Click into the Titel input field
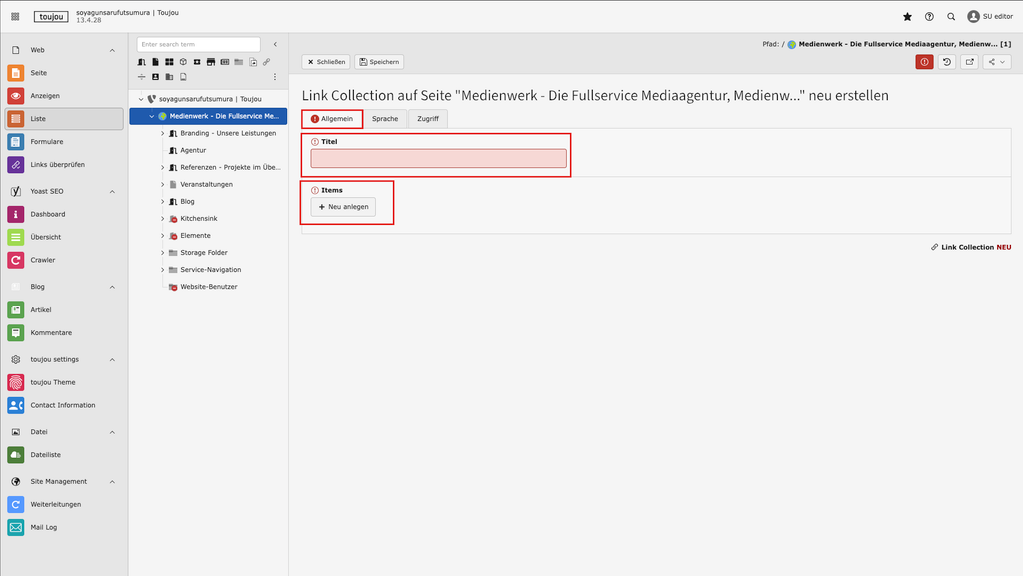This screenshot has height=576, width=1023. pyautogui.click(x=438, y=158)
